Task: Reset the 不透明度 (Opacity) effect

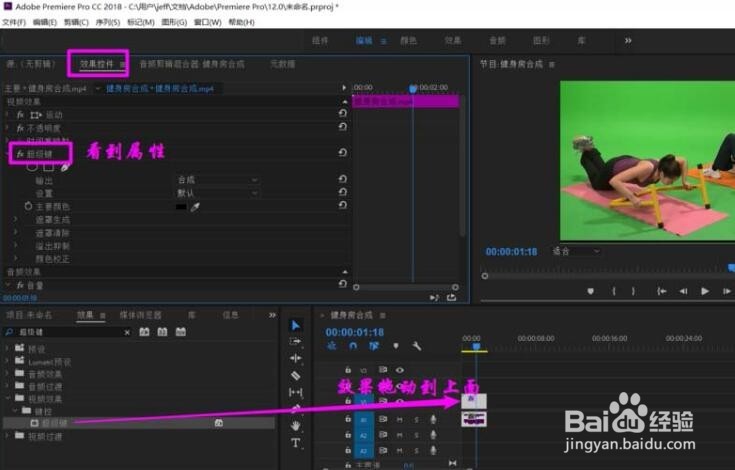Action: [x=343, y=127]
